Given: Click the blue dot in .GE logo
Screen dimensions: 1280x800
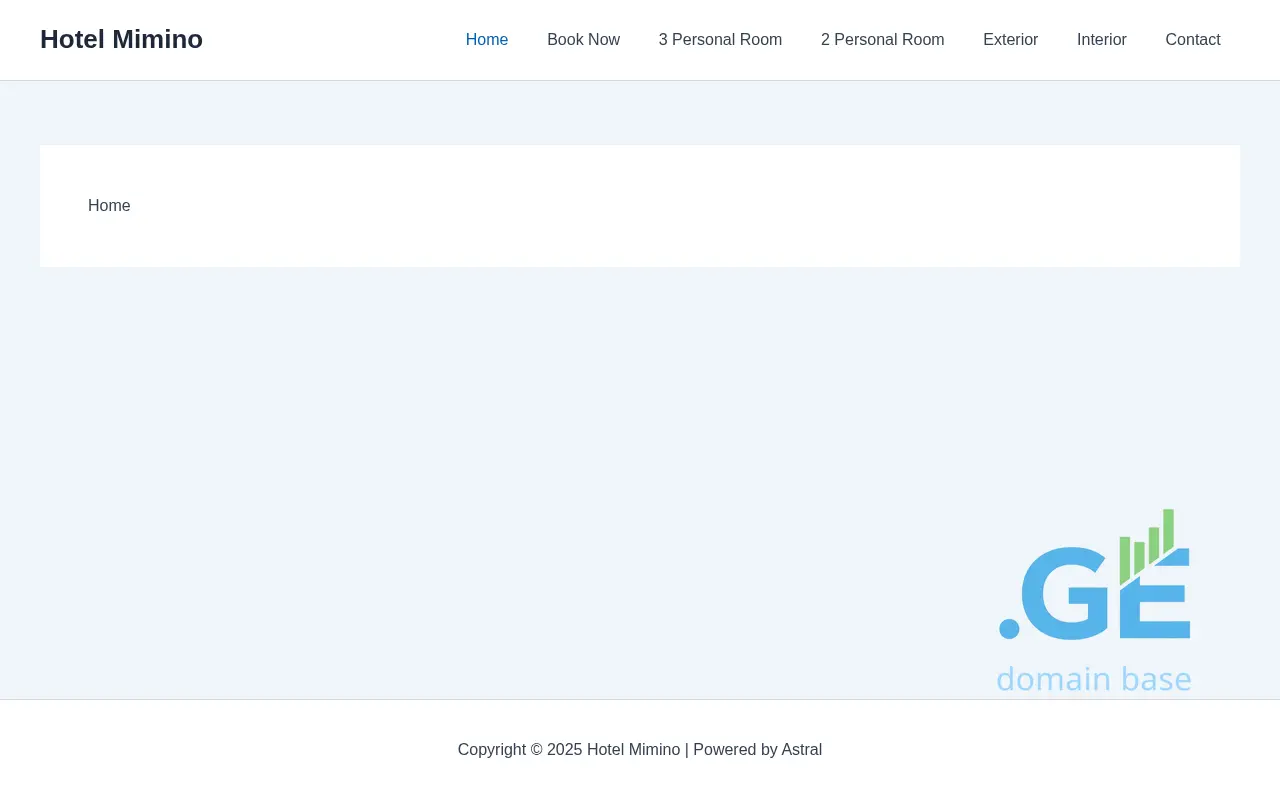Looking at the screenshot, I should pos(1009,629).
